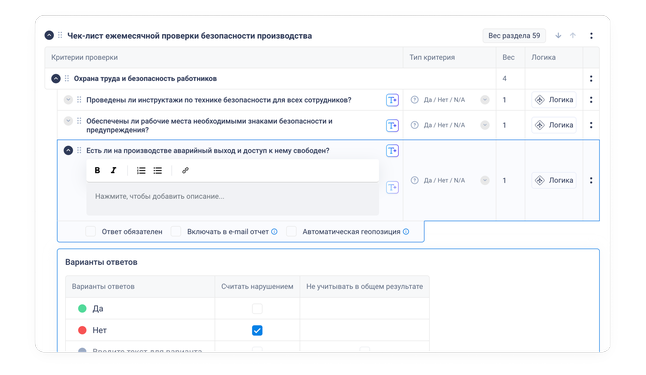Click 'Логика' button in the 'Проведены ли инструктажи' row

click(x=554, y=100)
